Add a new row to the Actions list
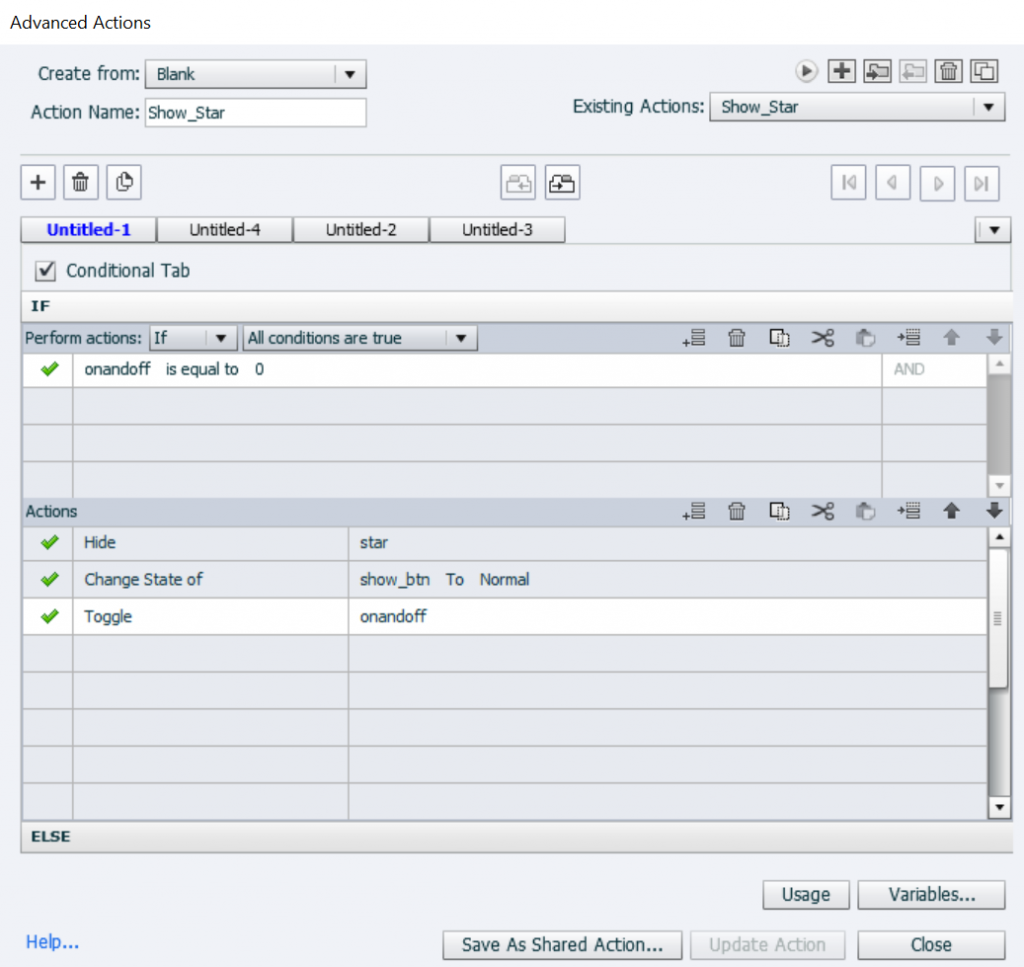The width and height of the screenshot is (1024, 967). pyautogui.click(x=694, y=511)
